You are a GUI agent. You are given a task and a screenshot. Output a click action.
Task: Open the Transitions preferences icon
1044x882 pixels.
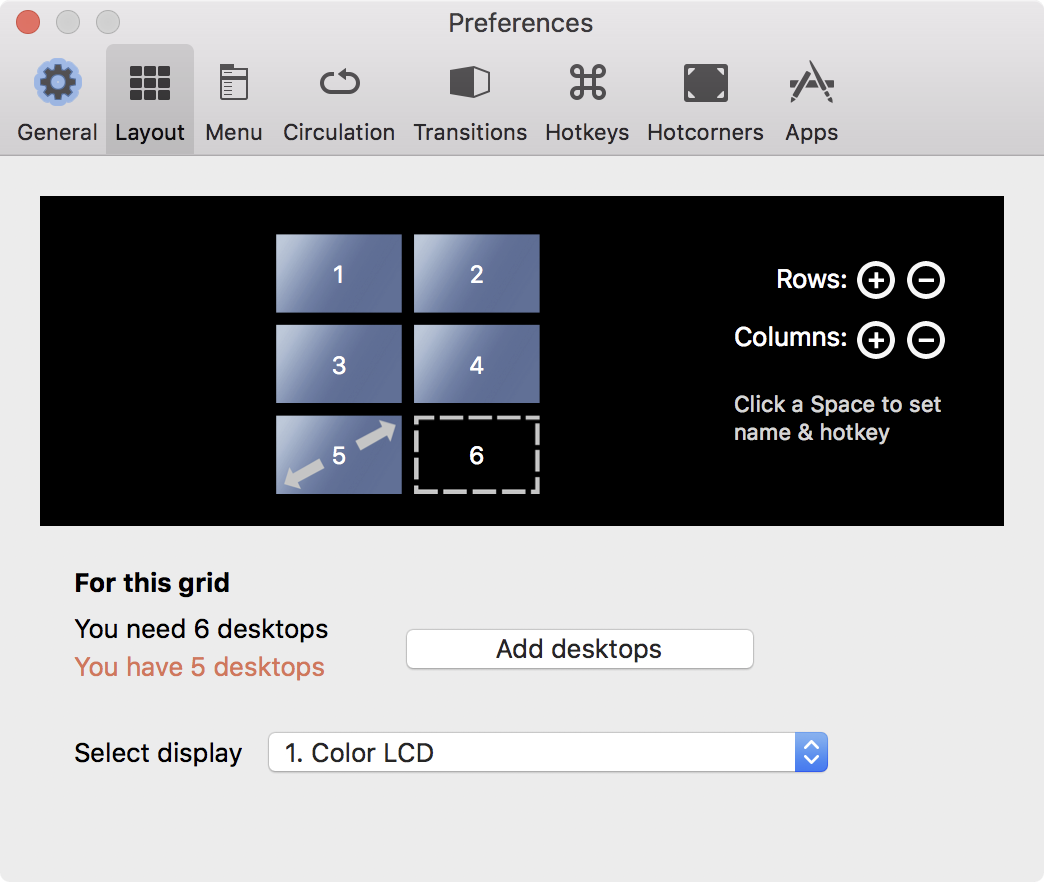470,84
